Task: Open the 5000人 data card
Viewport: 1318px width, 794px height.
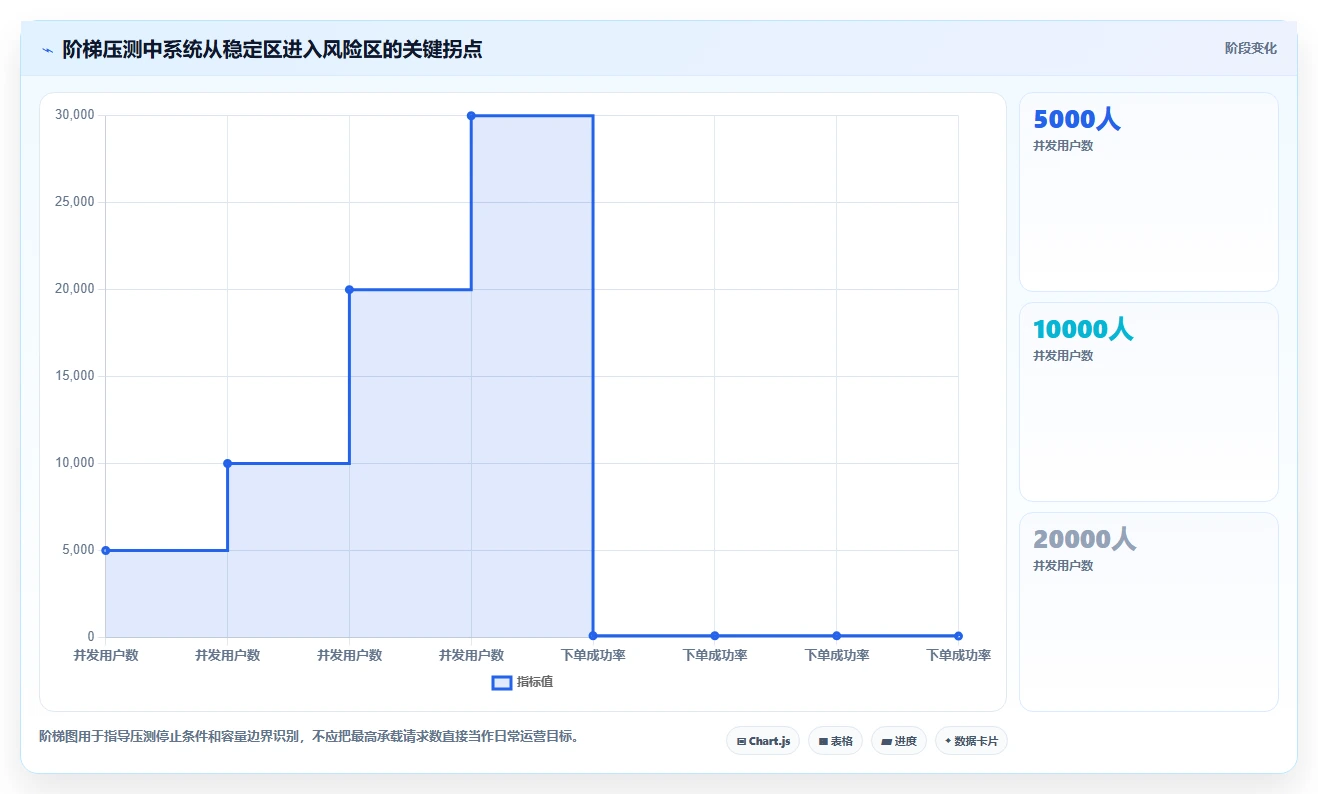Action: coord(1148,192)
